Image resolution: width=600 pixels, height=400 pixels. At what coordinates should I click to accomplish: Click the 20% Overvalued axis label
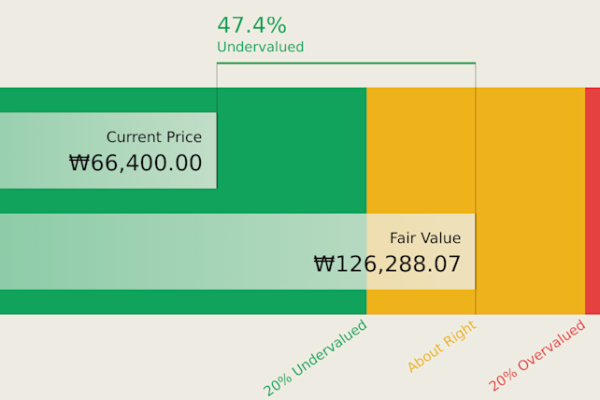click(537, 356)
